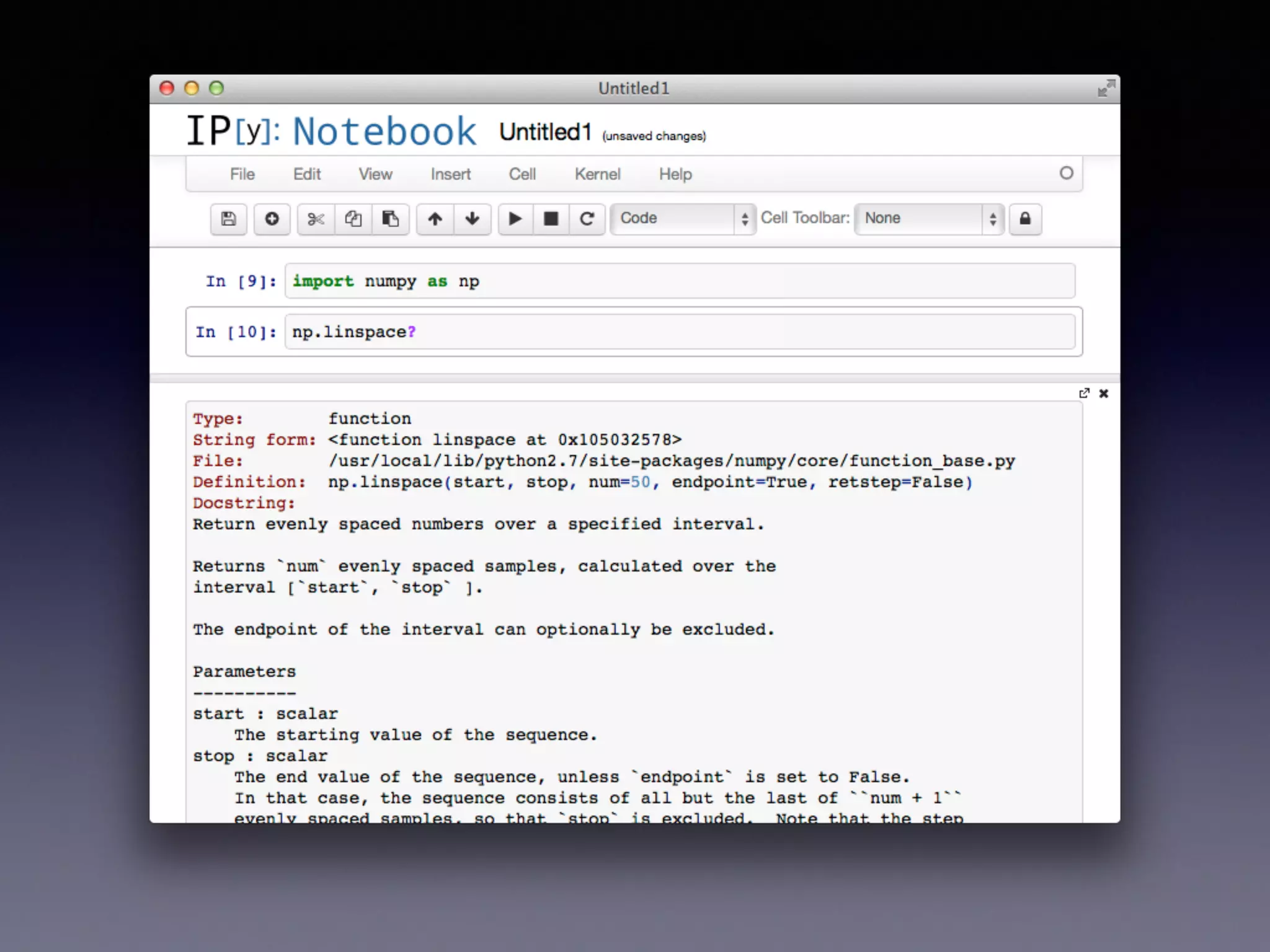Screen dimensions: 1270x952
Task: Paste cell using clipboard icon
Action: pos(391,219)
